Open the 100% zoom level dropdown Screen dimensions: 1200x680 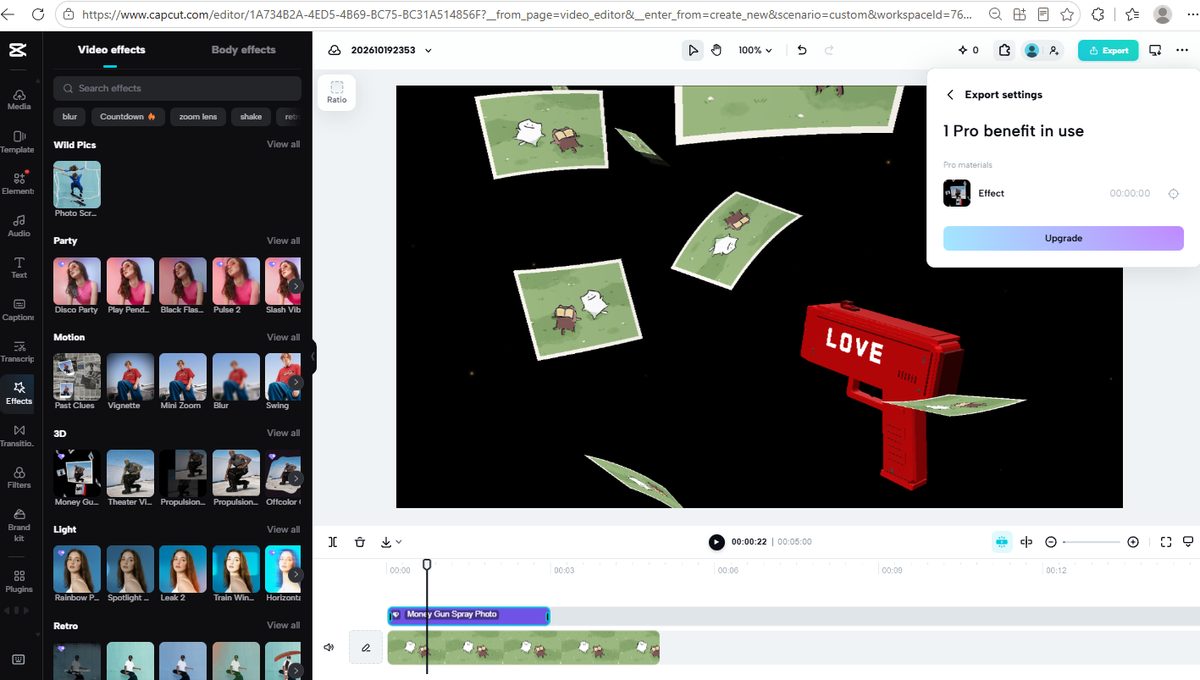pyautogui.click(x=755, y=50)
